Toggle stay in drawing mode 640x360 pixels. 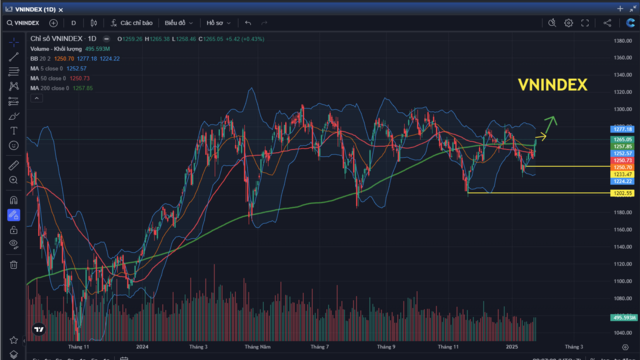pyautogui.click(x=13, y=215)
